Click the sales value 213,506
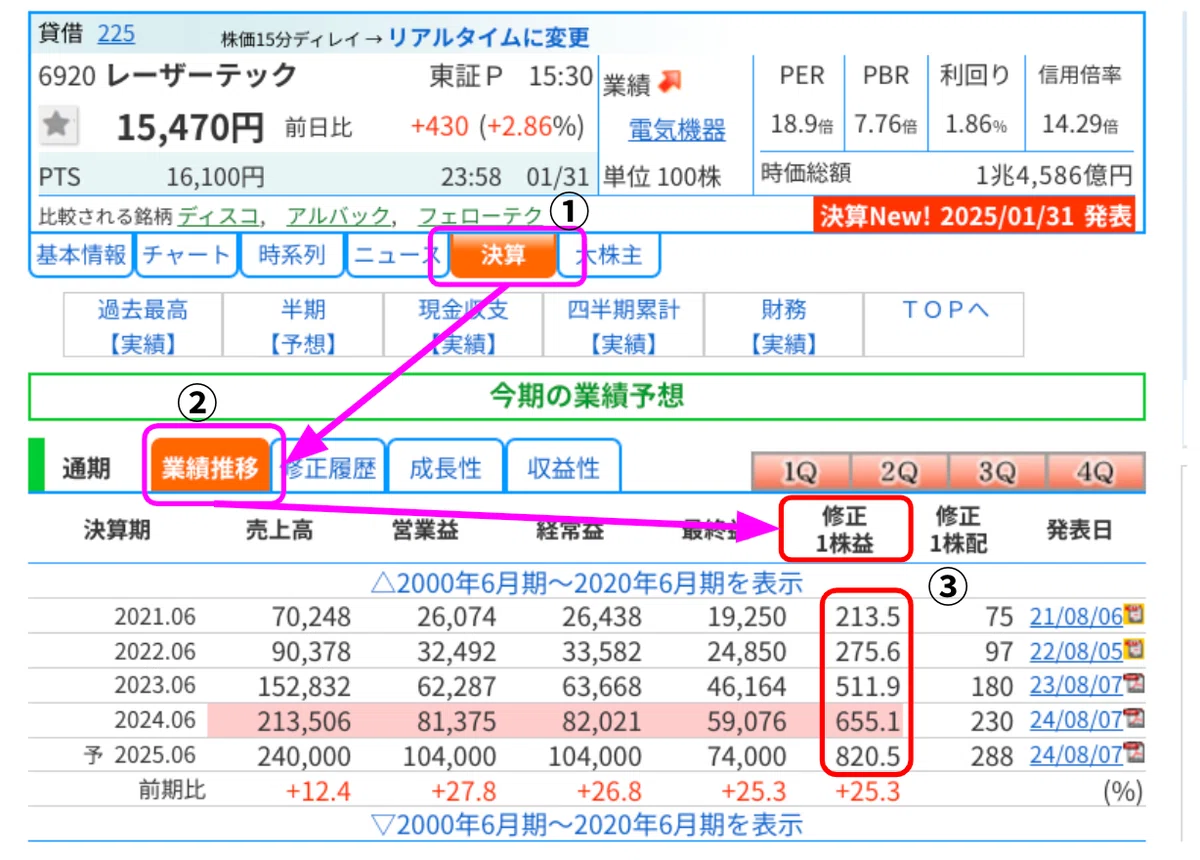 tap(304, 720)
